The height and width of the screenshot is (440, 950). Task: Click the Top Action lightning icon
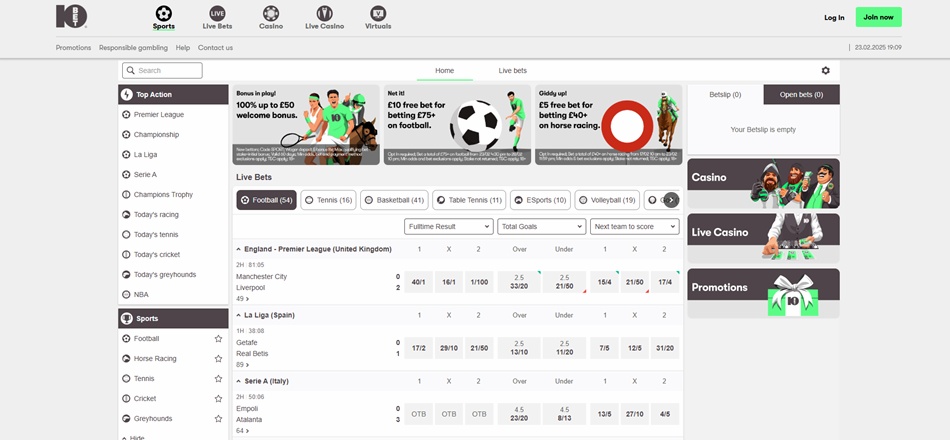127,95
